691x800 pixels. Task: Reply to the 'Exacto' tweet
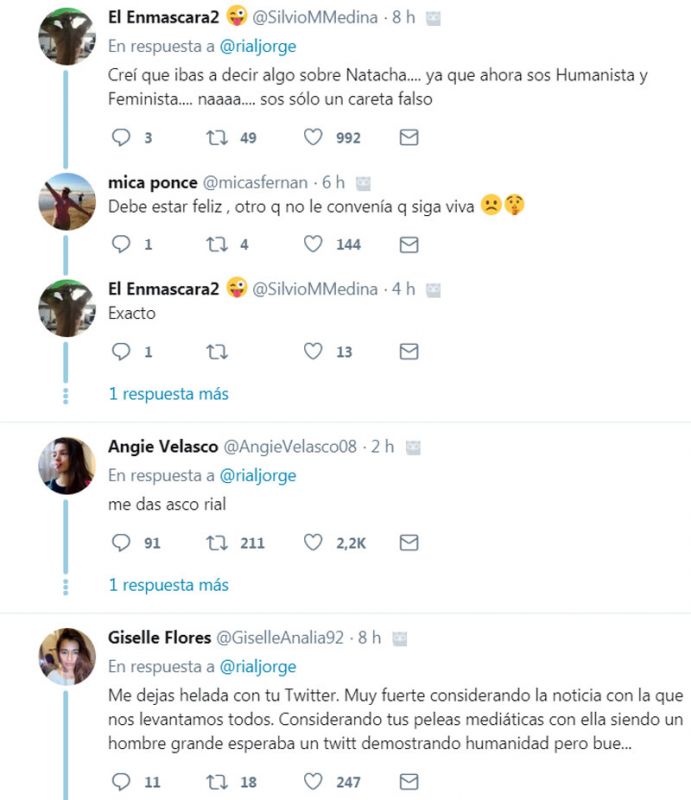(x=120, y=351)
